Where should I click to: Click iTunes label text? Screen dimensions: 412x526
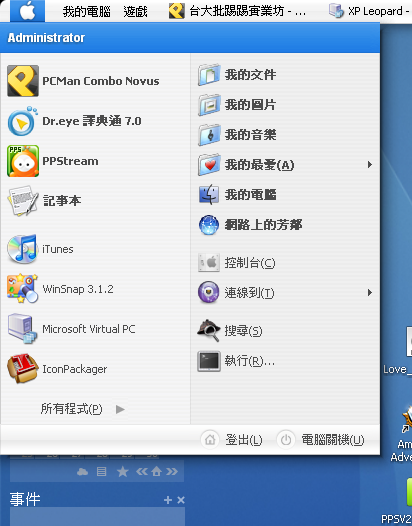point(58,249)
